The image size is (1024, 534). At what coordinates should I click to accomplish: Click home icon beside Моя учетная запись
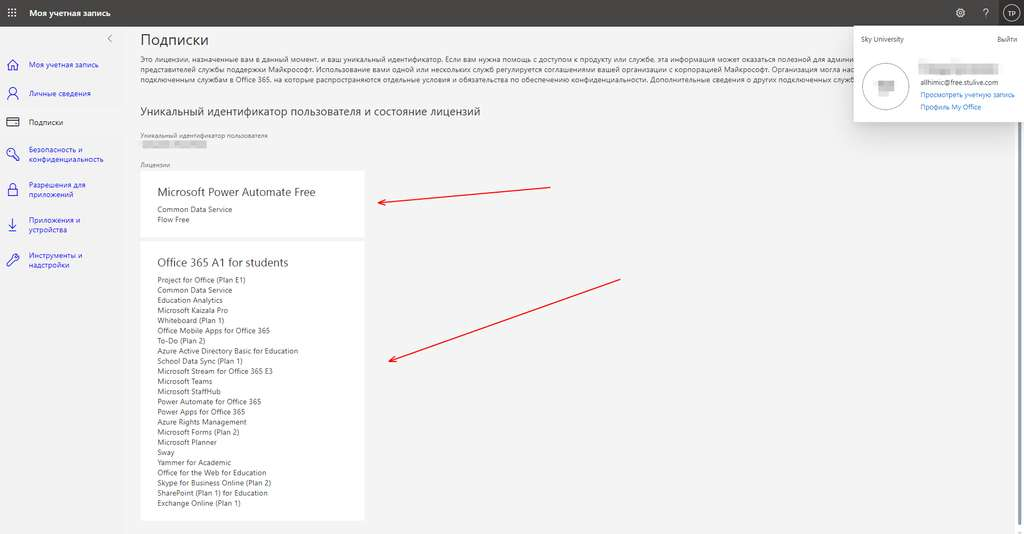12,65
